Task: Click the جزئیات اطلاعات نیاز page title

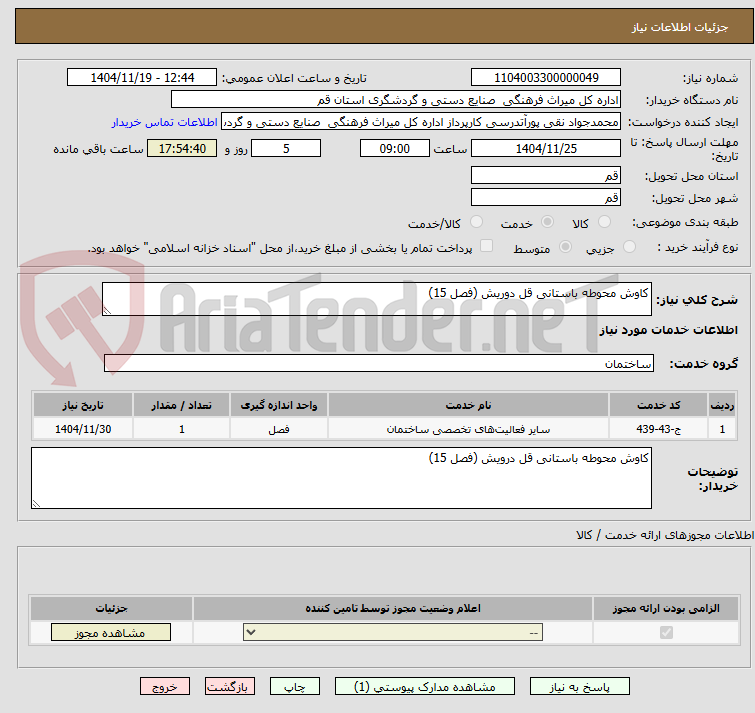Action: (x=680, y=27)
